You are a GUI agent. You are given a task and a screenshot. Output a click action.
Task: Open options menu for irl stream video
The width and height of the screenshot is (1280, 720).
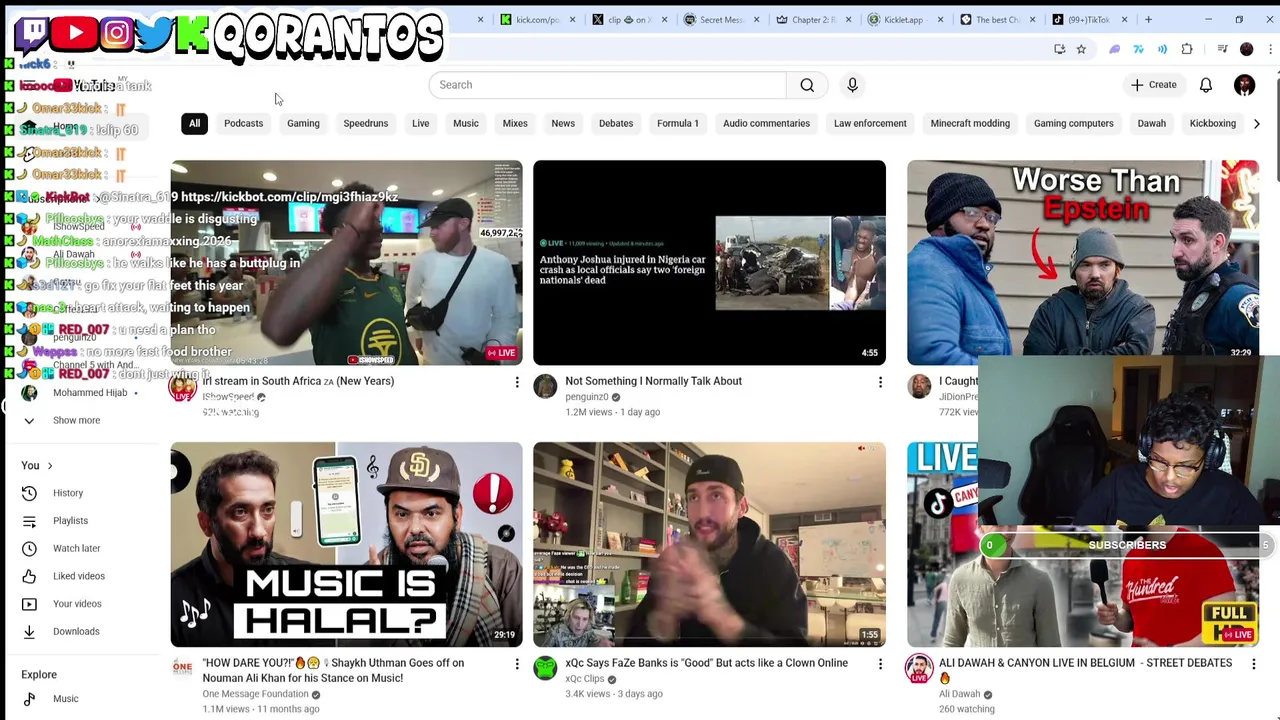click(517, 382)
